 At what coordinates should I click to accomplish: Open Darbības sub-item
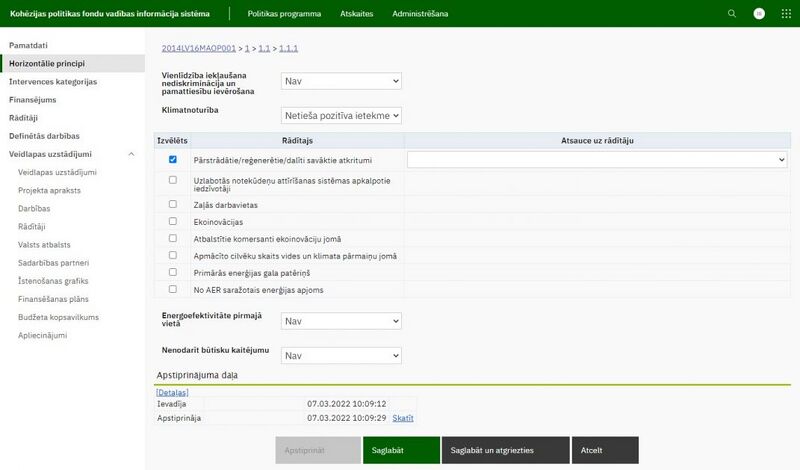[x=34, y=208]
